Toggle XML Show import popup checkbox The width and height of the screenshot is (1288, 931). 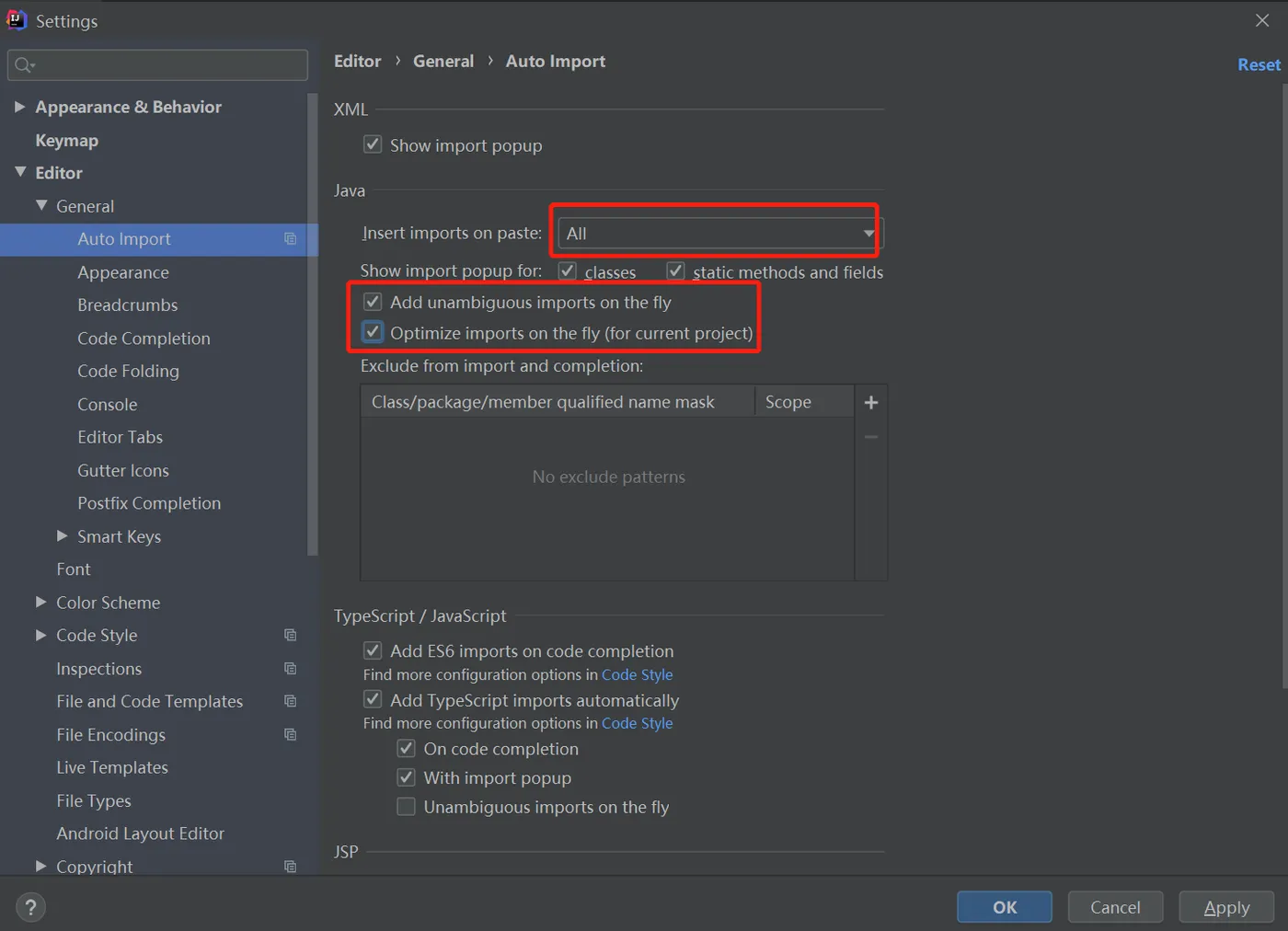click(373, 144)
